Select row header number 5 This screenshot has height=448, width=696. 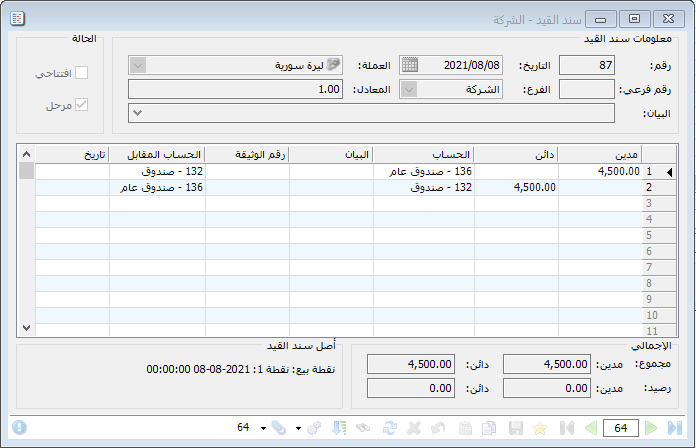tap(659, 235)
